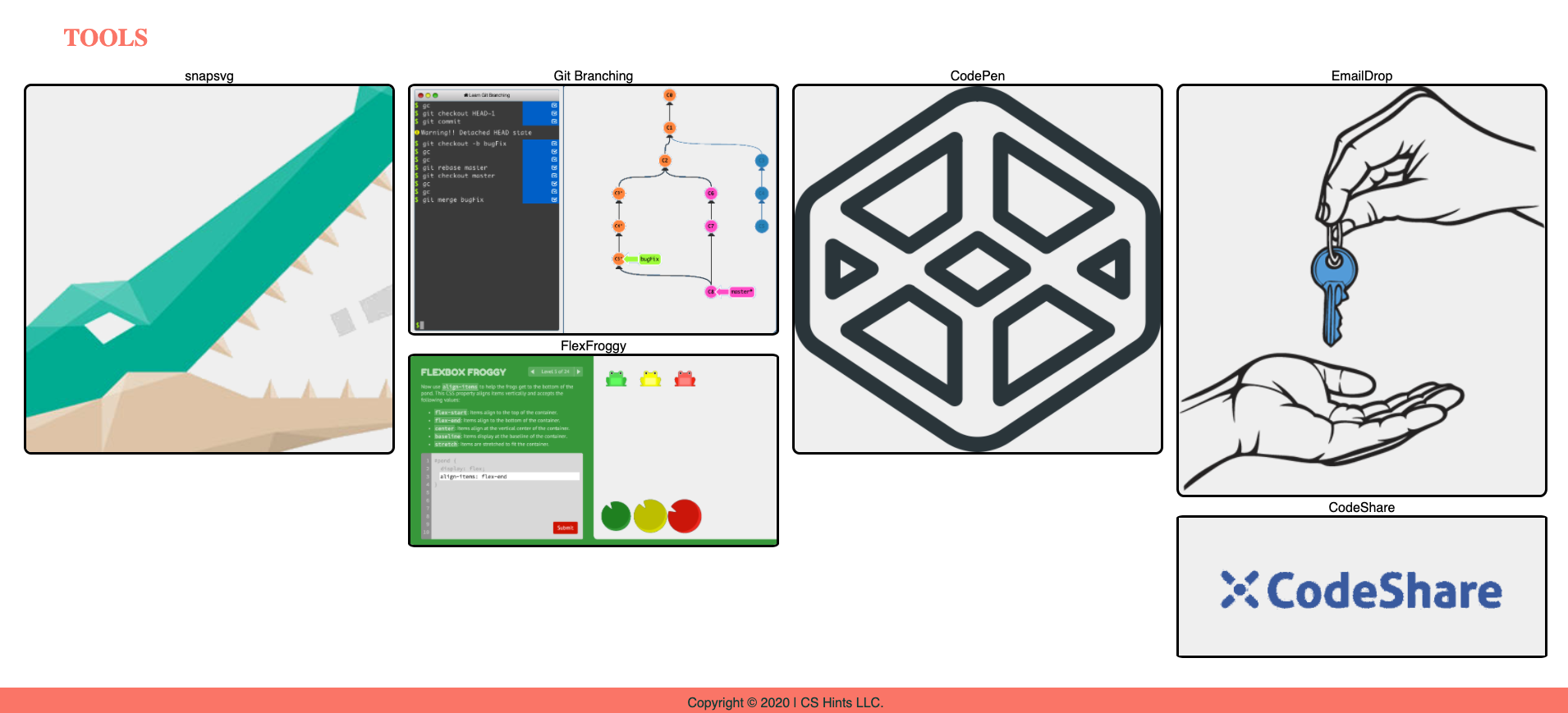Click the snapsvg title label

point(209,76)
